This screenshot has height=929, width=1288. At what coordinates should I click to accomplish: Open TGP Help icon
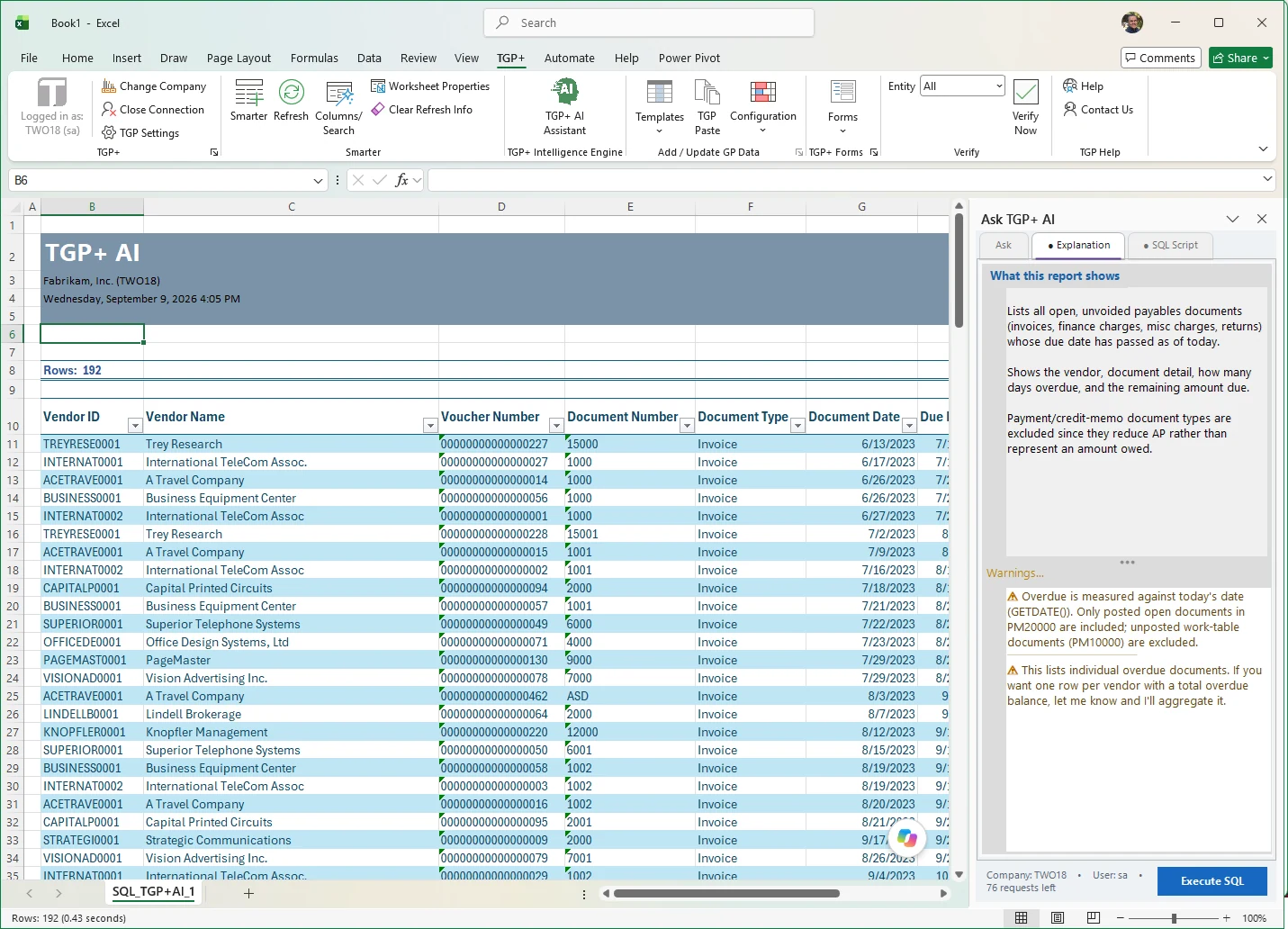click(x=1070, y=86)
